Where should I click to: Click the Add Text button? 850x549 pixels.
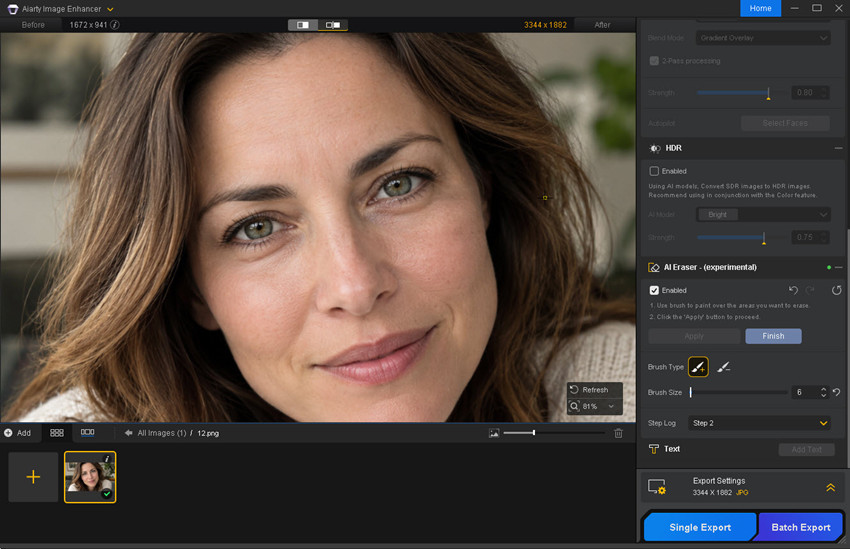click(x=806, y=449)
